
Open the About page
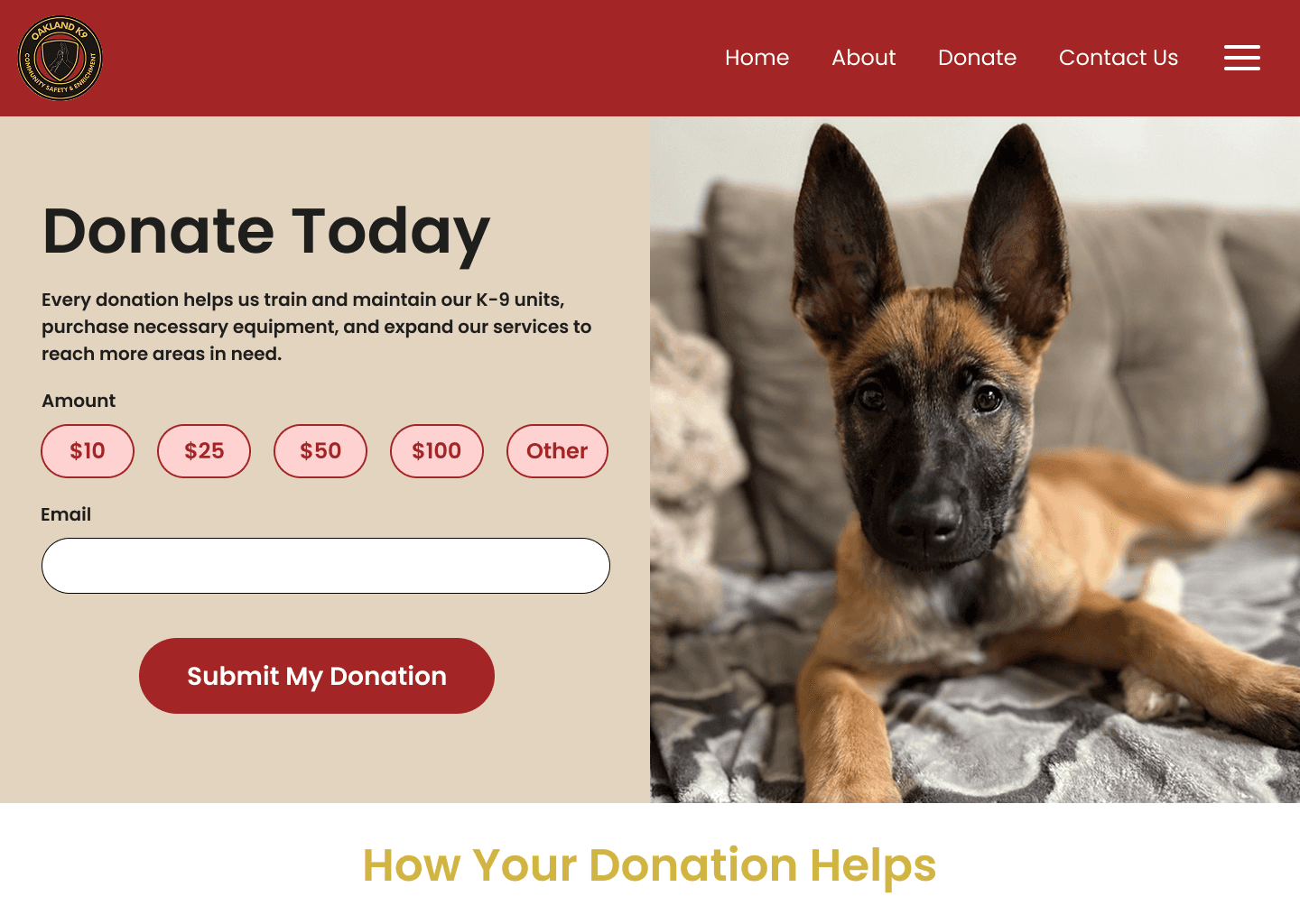863,58
